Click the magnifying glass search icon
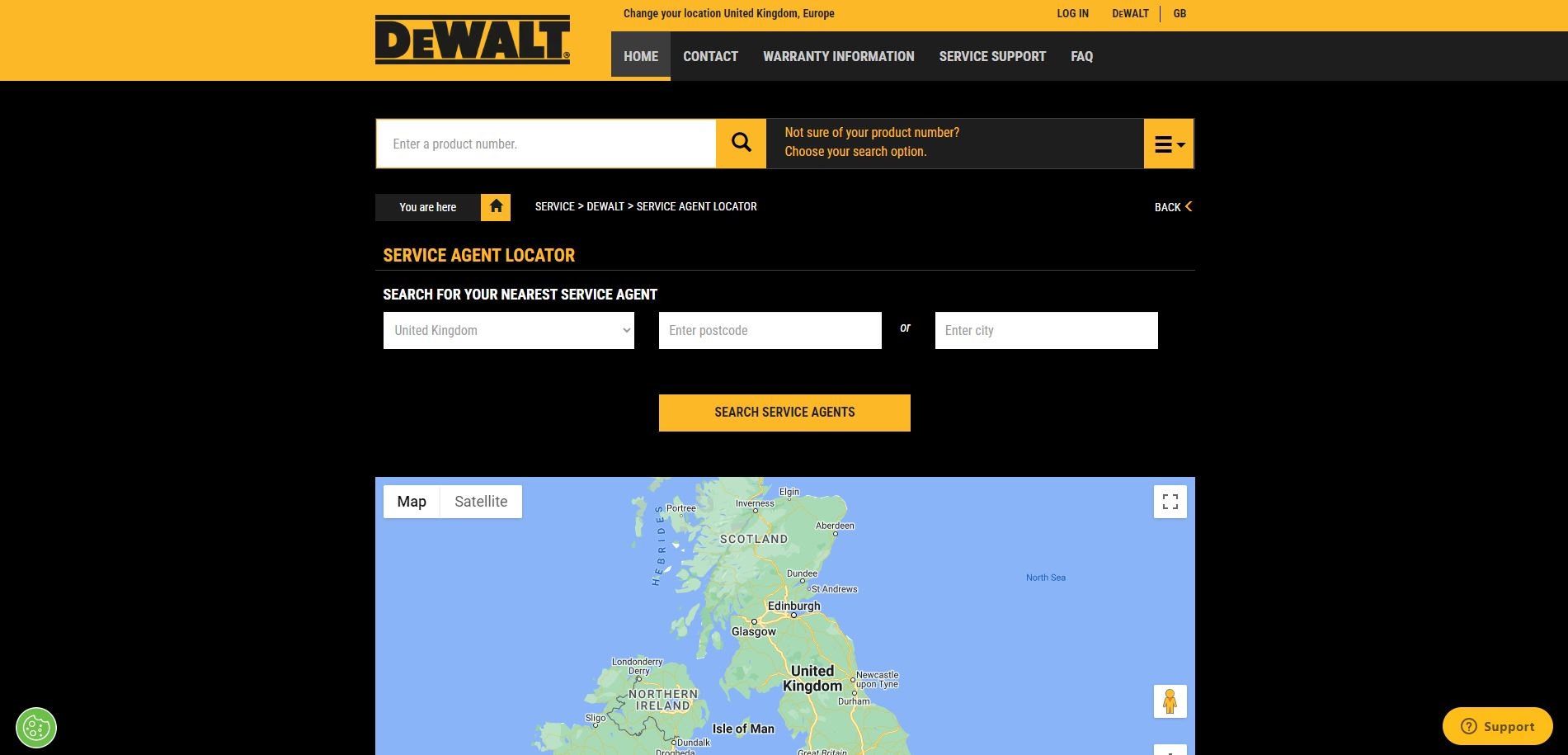The image size is (1568, 755). tap(741, 144)
